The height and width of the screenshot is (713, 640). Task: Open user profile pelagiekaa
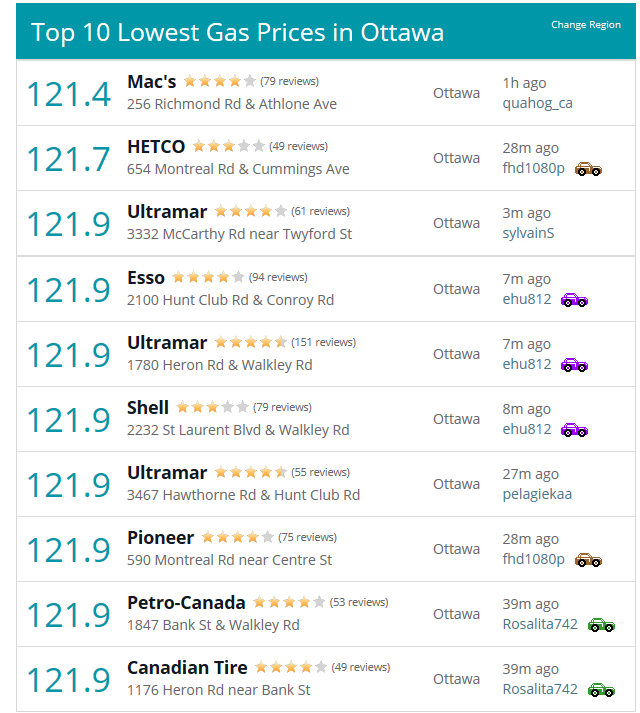point(537,494)
